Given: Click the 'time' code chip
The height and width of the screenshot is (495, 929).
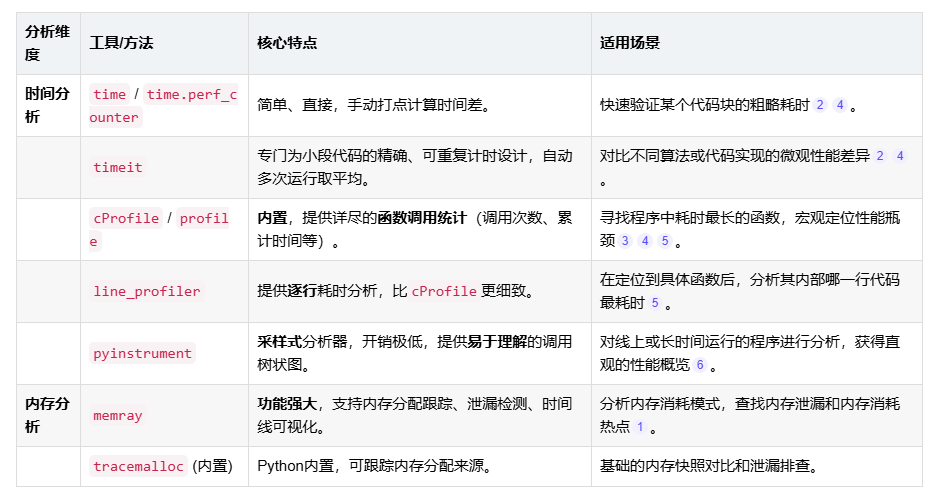Looking at the screenshot, I should tap(110, 94).
